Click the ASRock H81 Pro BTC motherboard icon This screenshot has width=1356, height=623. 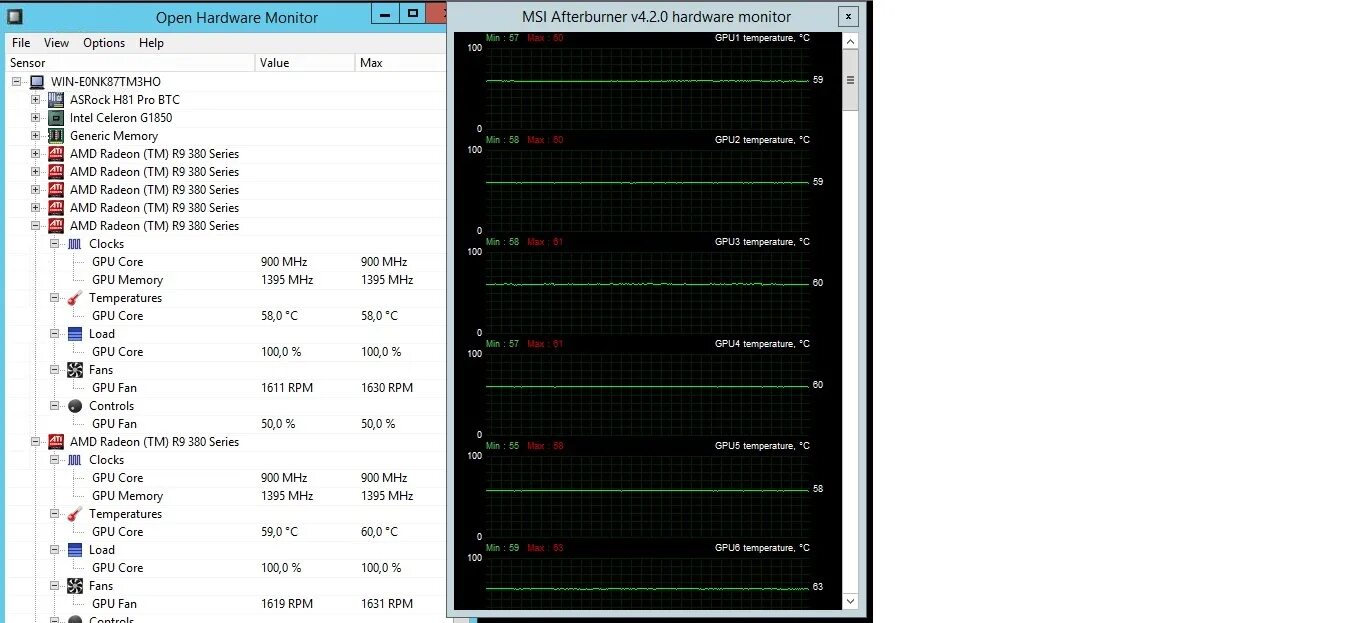(x=56, y=100)
